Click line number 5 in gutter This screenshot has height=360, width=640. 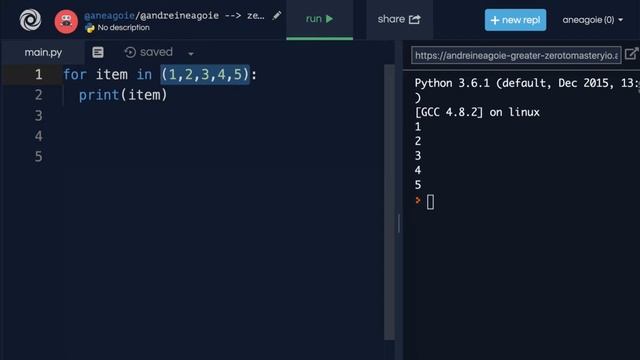pyautogui.click(x=38, y=157)
